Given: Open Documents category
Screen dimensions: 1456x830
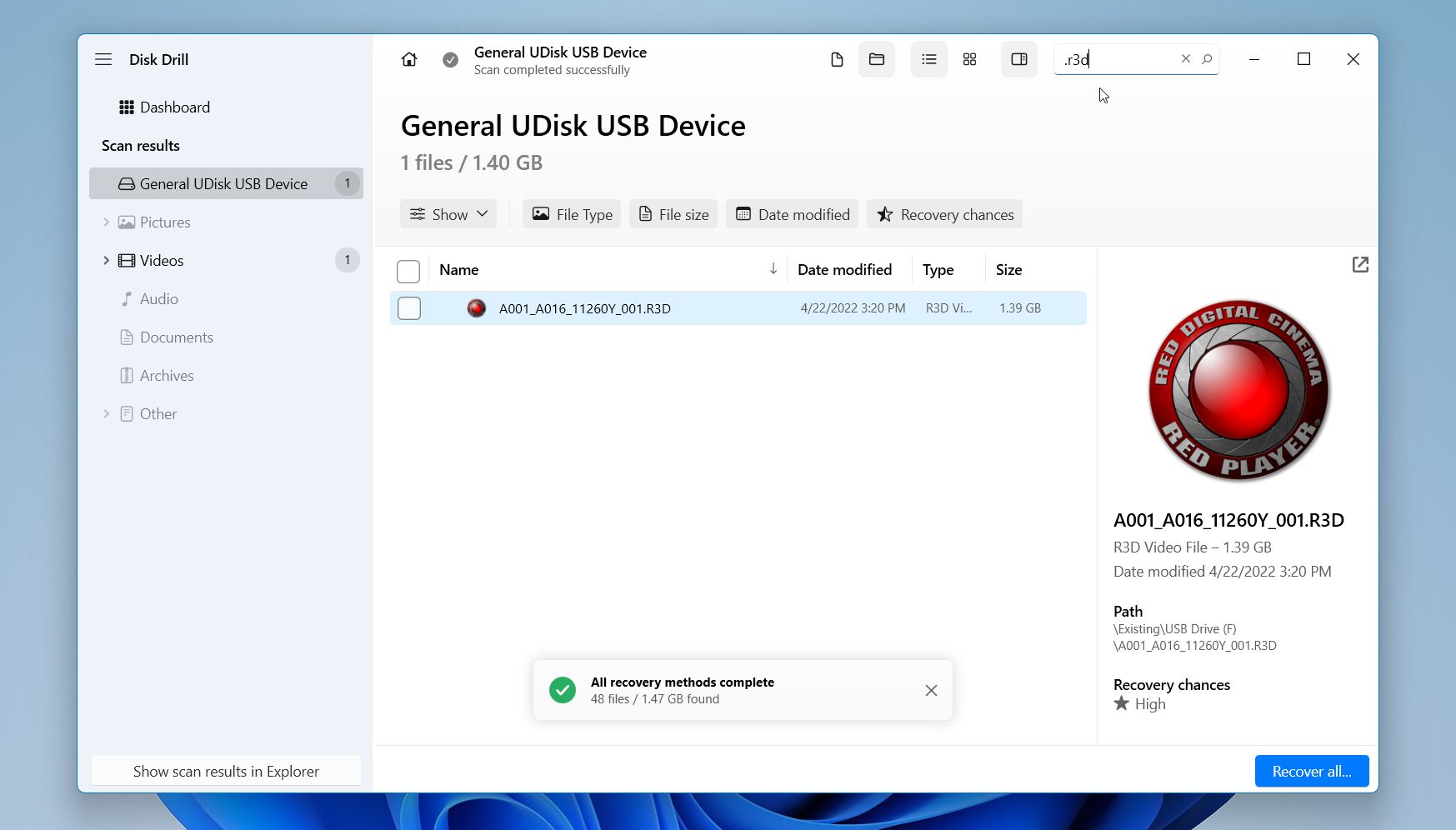Looking at the screenshot, I should [176, 337].
